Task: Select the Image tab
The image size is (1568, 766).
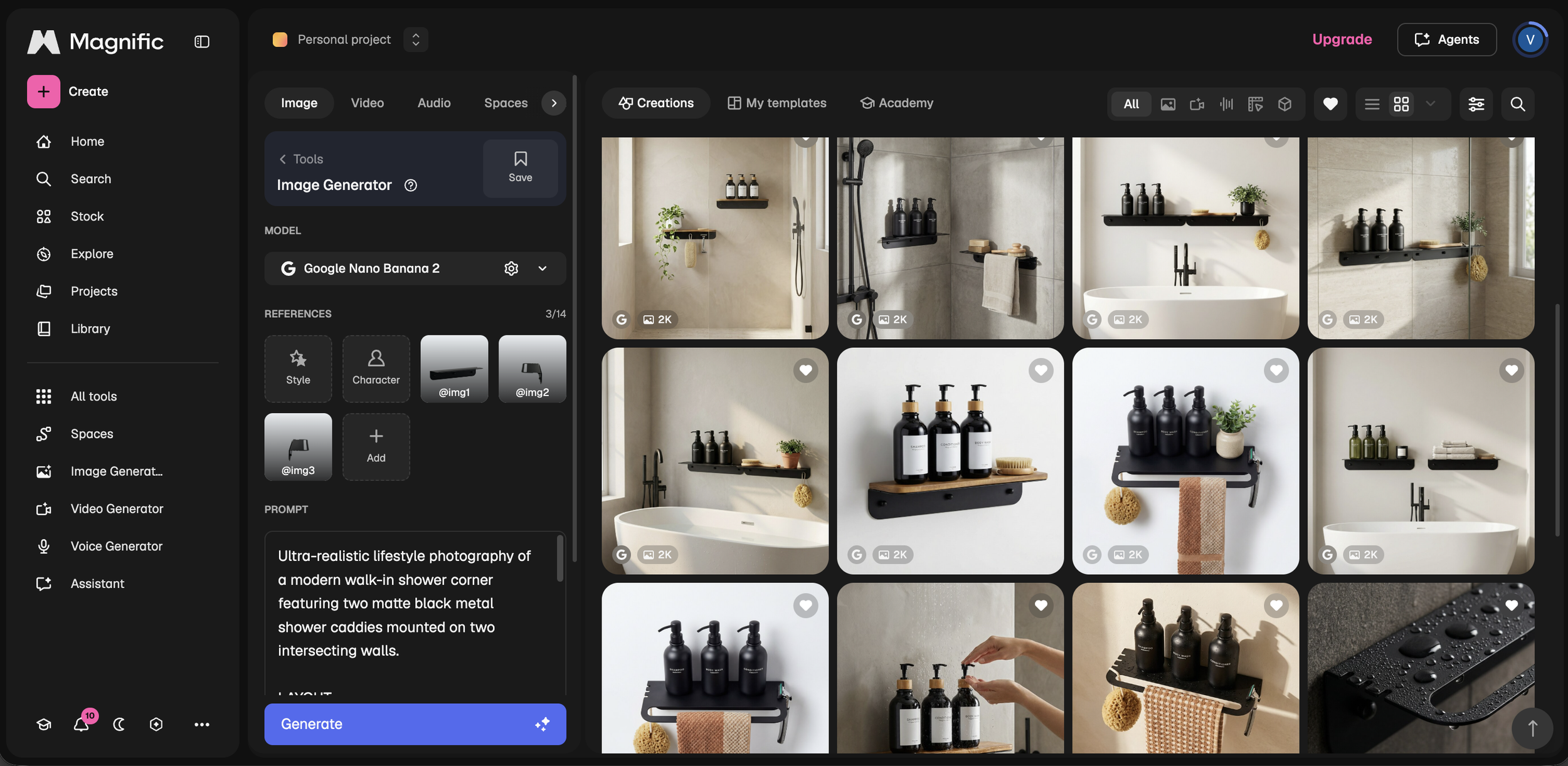Action: tap(299, 103)
